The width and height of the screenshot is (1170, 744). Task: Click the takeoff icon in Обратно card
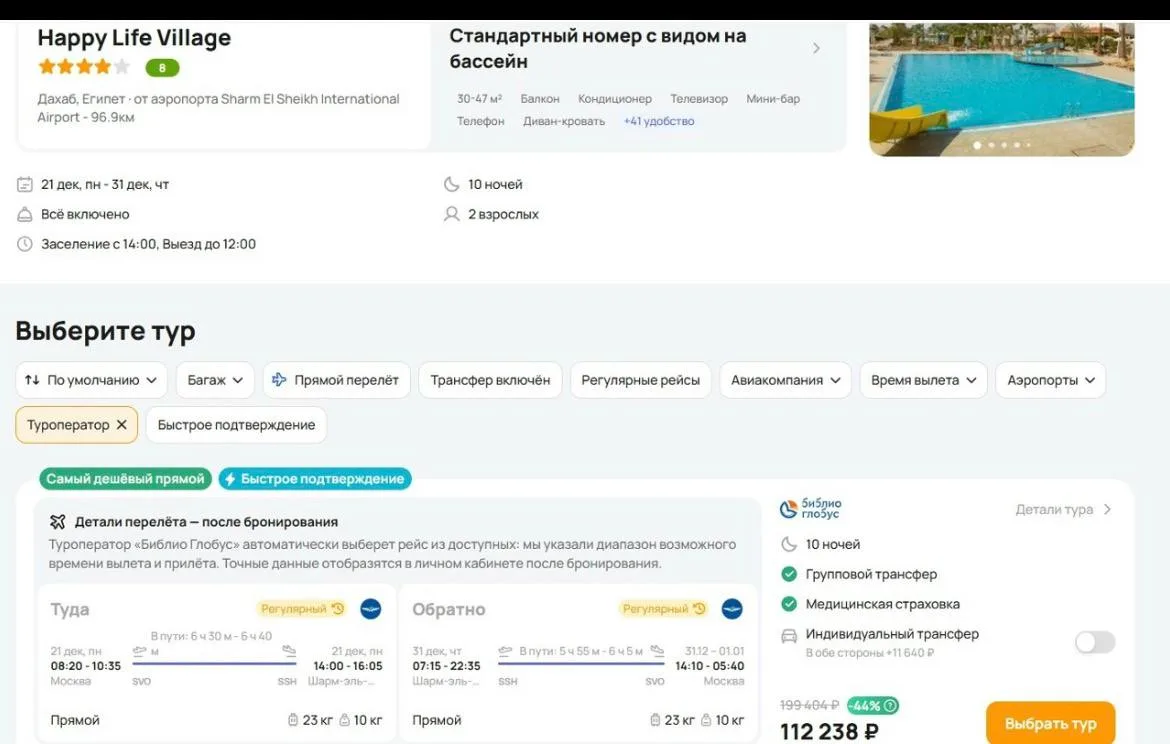point(505,651)
